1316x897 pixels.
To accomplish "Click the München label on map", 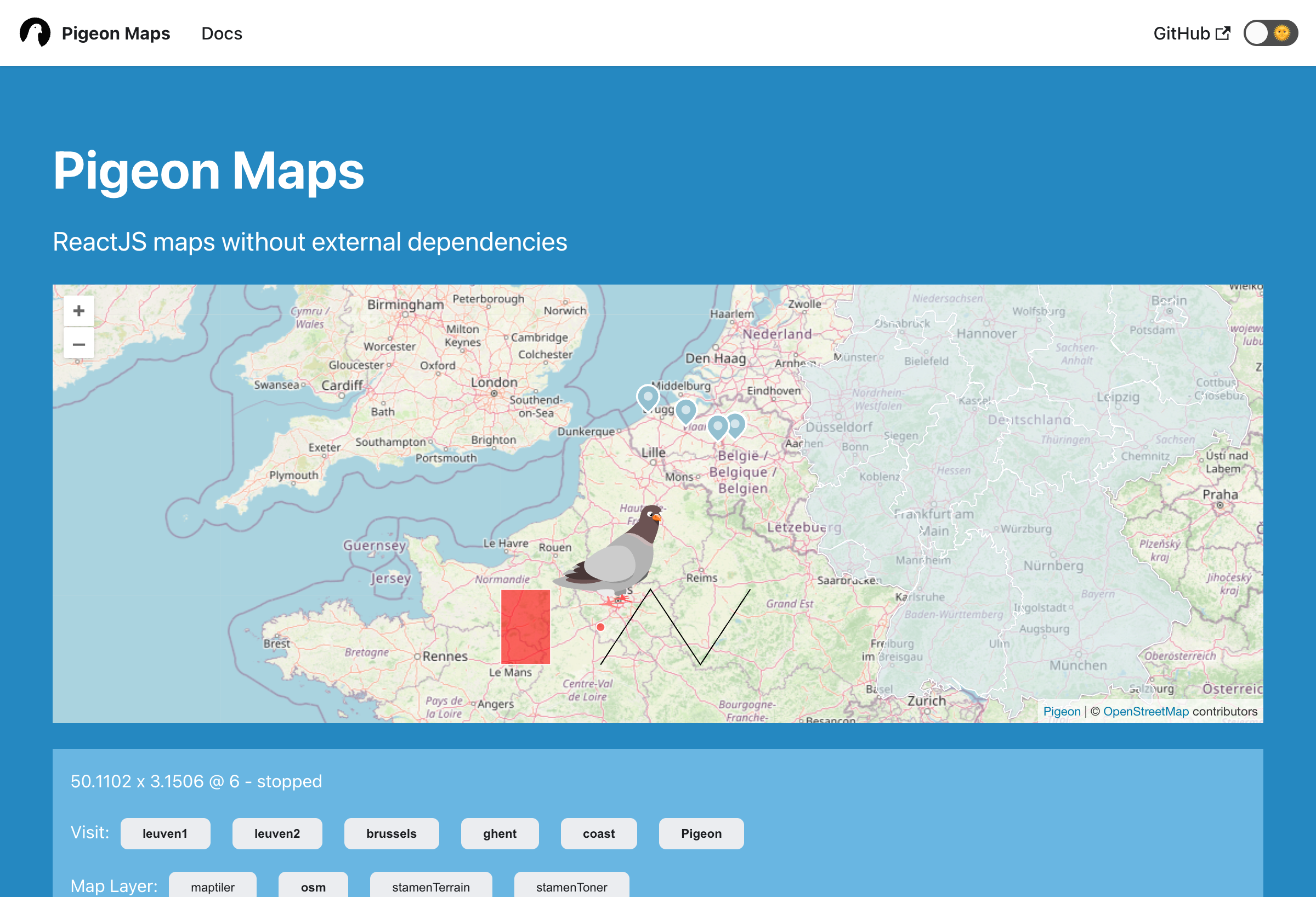I will pyautogui.click(x=1078, y=666).
